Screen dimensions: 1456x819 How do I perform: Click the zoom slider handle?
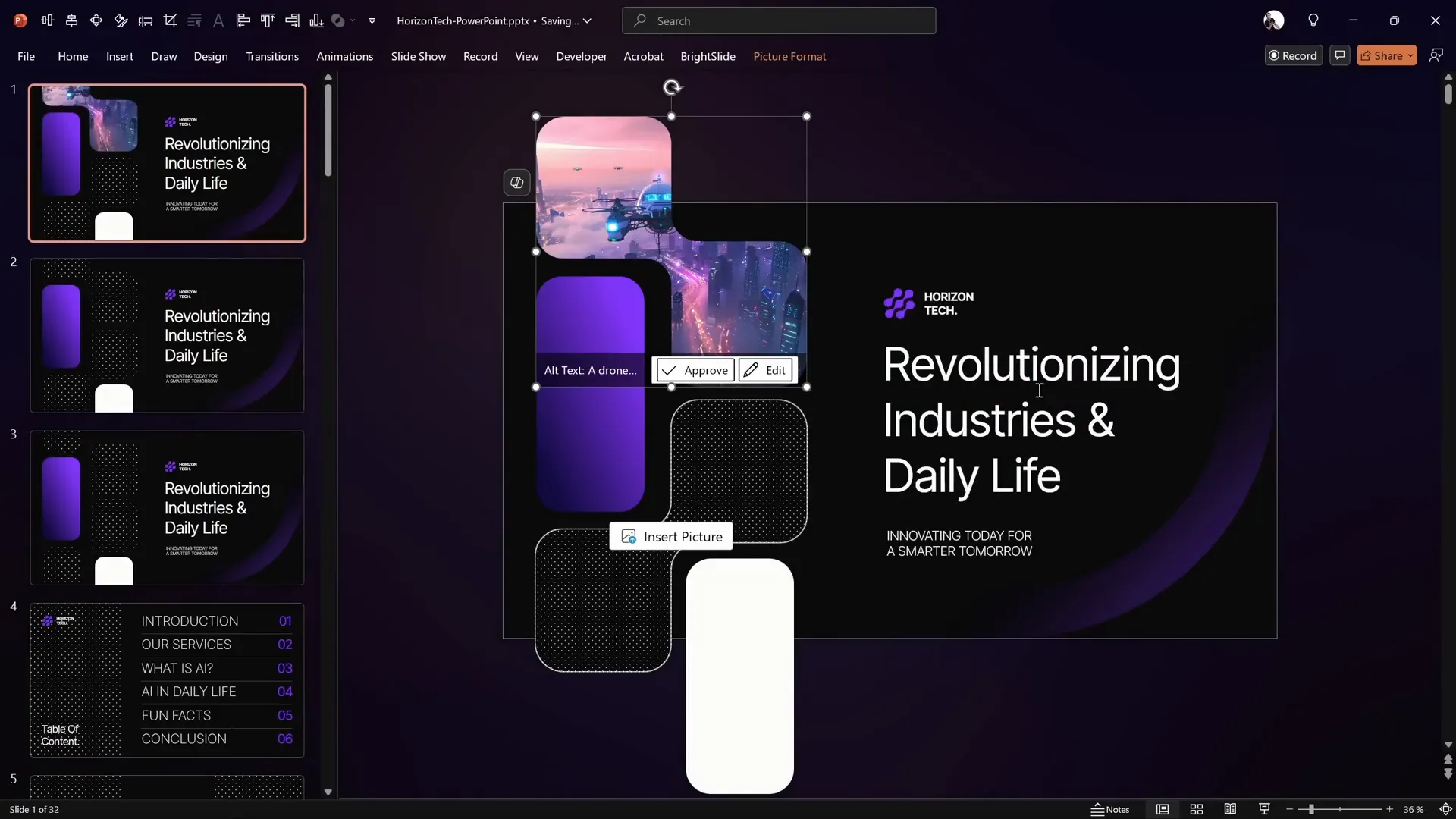tap(1311, 809)
